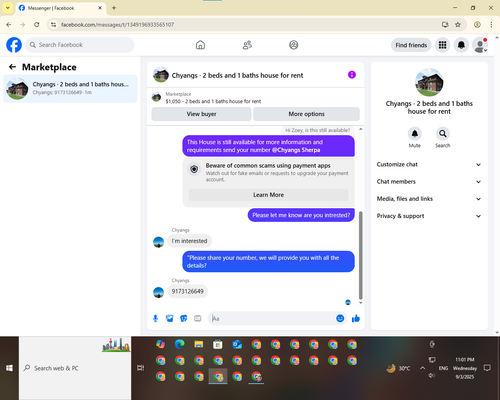500x400 pixels.
Task: Click Find friends button
Action: coord(411,45)
